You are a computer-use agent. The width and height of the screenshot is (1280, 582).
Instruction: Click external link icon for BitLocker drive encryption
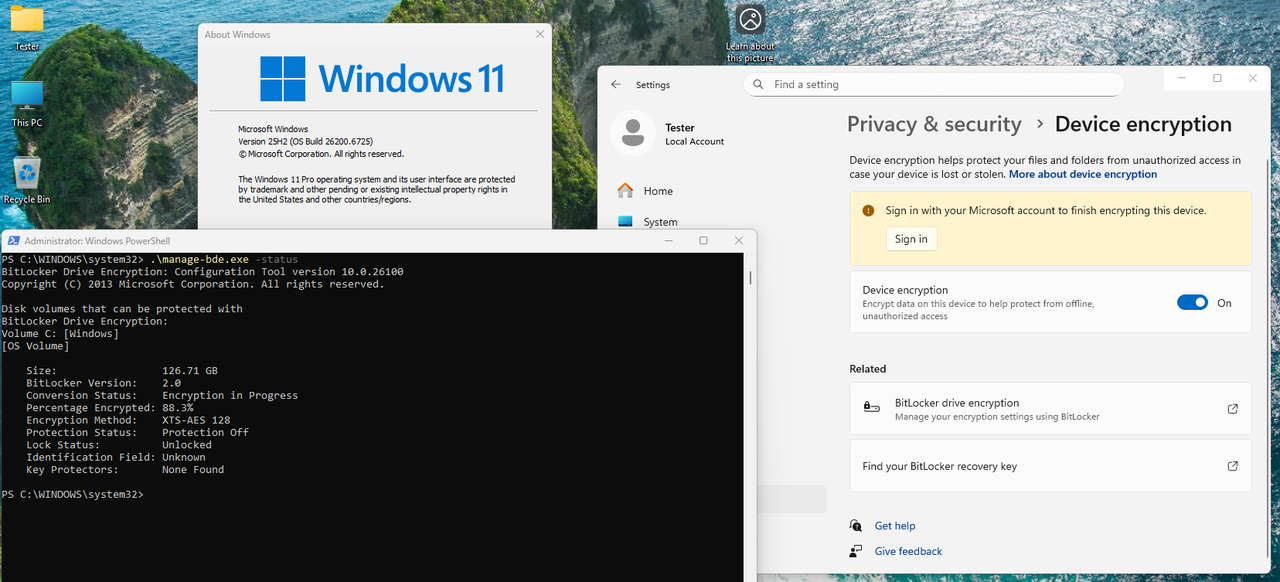coord(1233,409)
